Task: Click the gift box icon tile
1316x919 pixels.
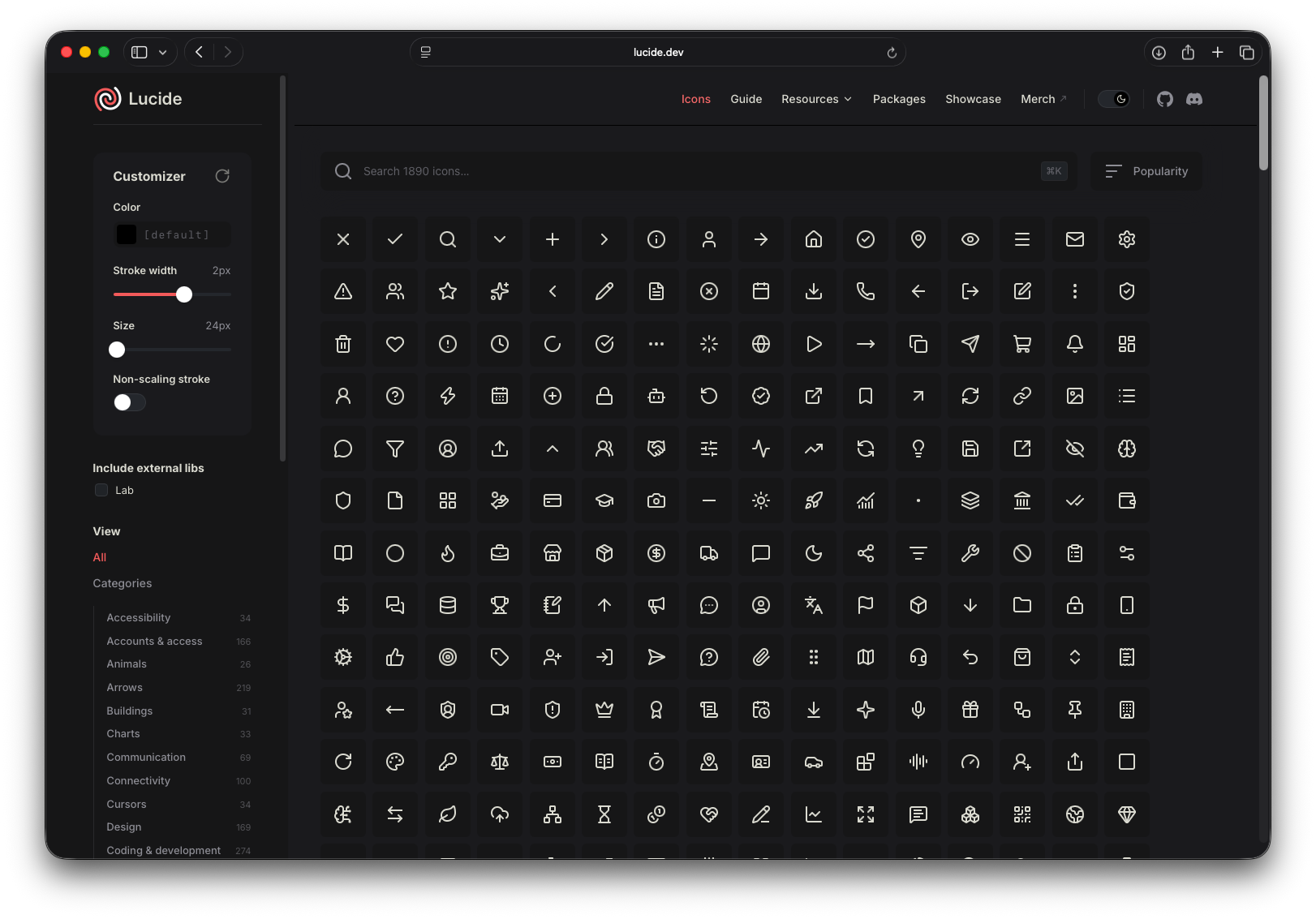Action: [970, 710]
